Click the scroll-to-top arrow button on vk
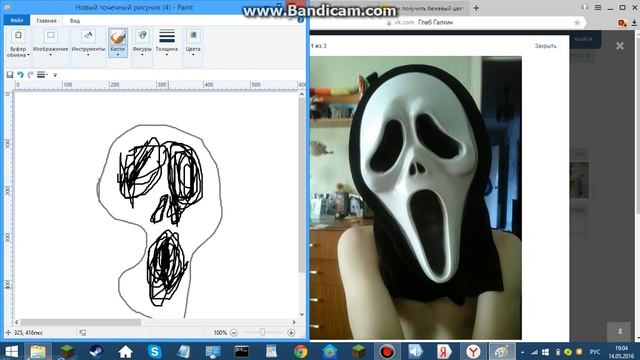 620,331
